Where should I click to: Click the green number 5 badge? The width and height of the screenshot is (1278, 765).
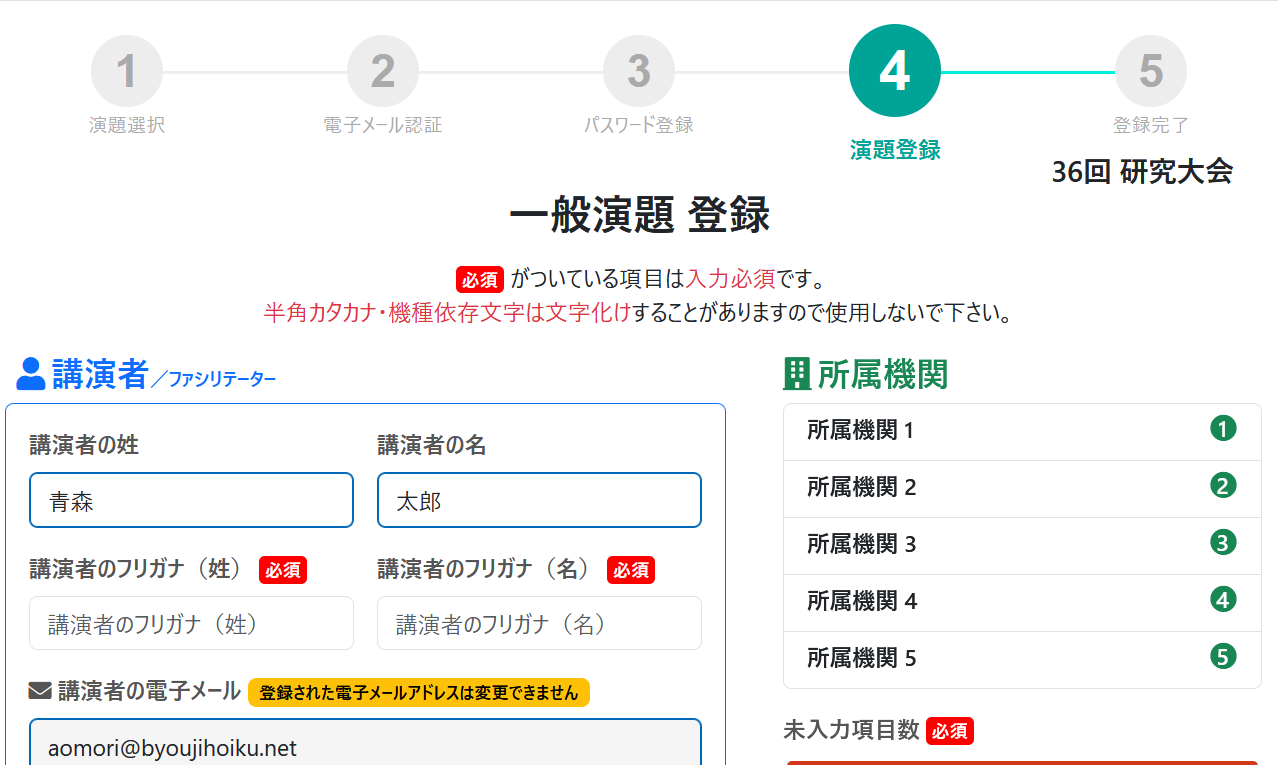pyautogui.click(x=1223, y=657)
